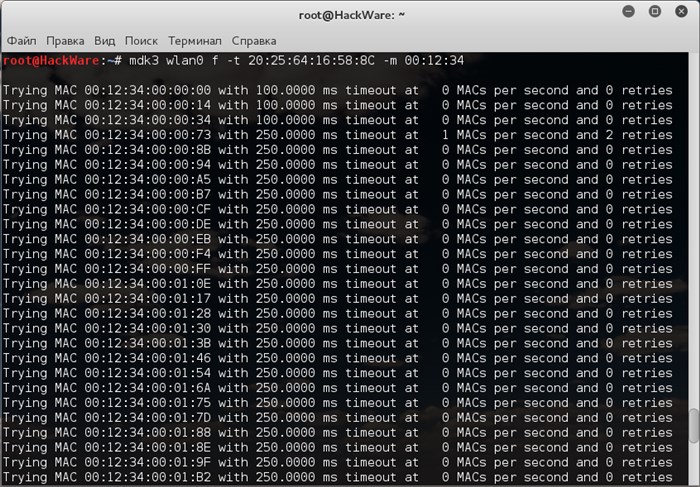The width and height of the screenshot is (700, 487).
Task: Click the "2" retries value on 00:73 line
Action: coord(609,135)
